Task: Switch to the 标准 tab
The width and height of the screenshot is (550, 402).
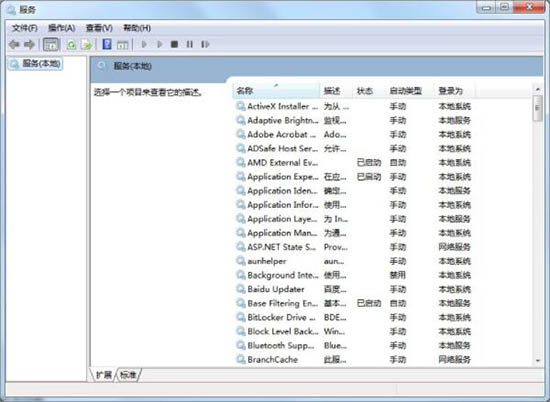Action: tap(128, 375)
